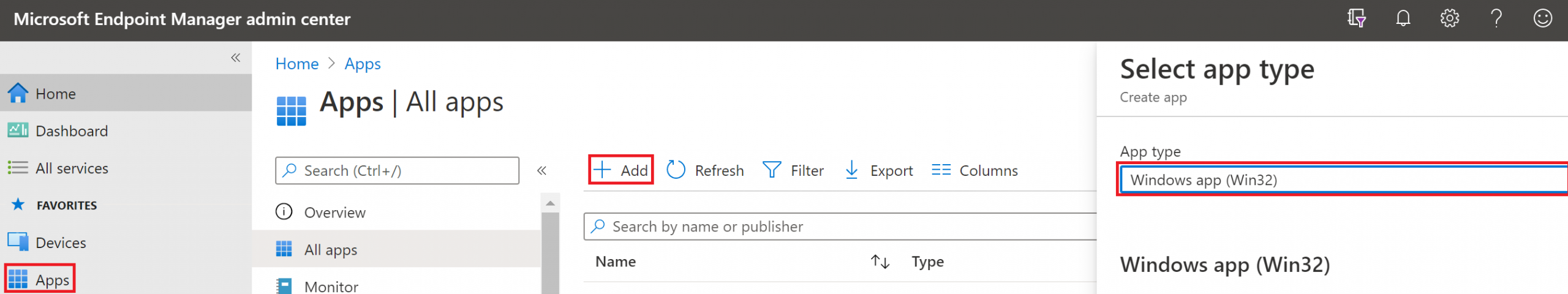This screenshot has width=1568, height=294.
Task: Click the Type column header
Action: (927, 262)
